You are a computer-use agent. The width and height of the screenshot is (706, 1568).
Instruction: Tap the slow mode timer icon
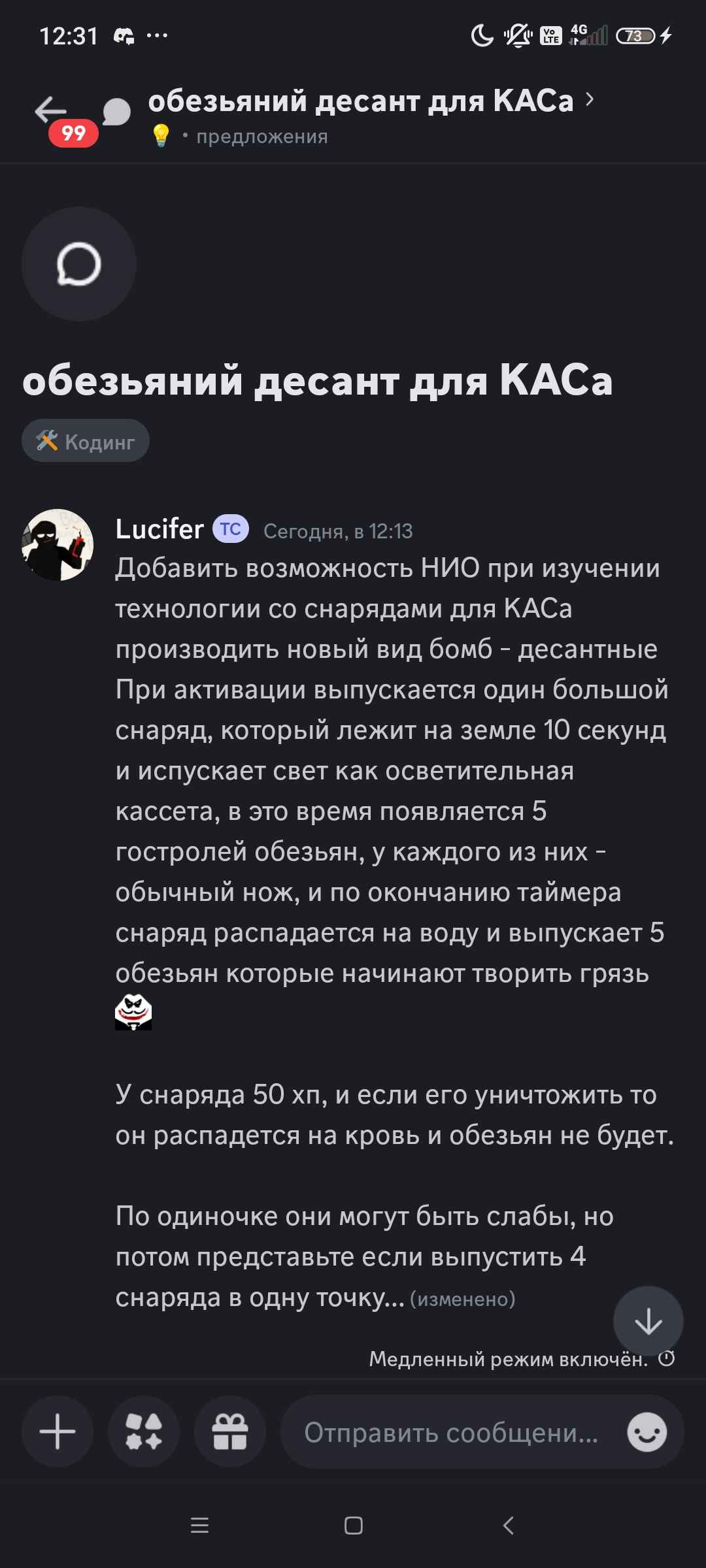tap(667, 1359)
